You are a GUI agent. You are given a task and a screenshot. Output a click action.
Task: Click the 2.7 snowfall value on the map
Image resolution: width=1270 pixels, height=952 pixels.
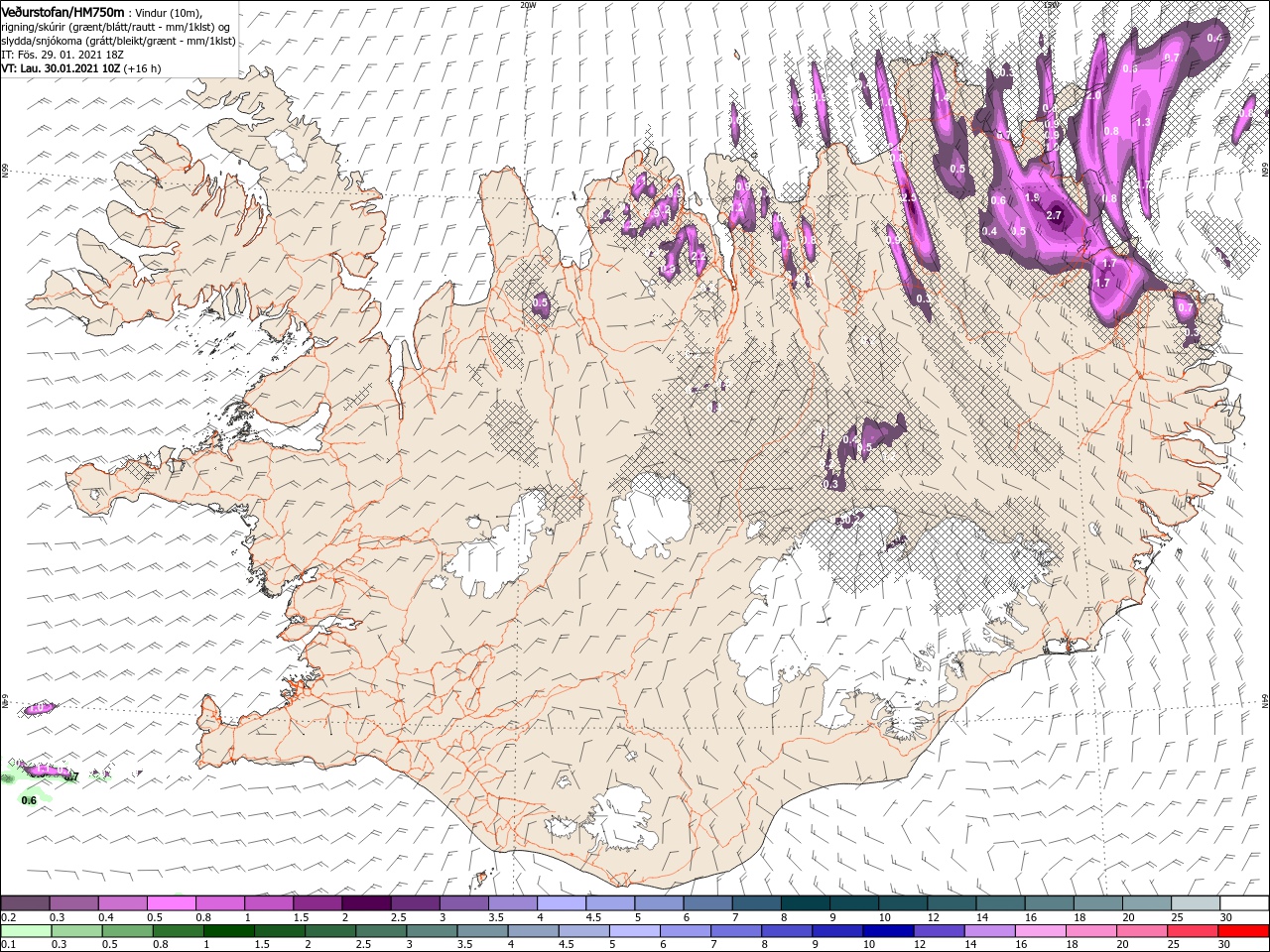coord(1054,215)
